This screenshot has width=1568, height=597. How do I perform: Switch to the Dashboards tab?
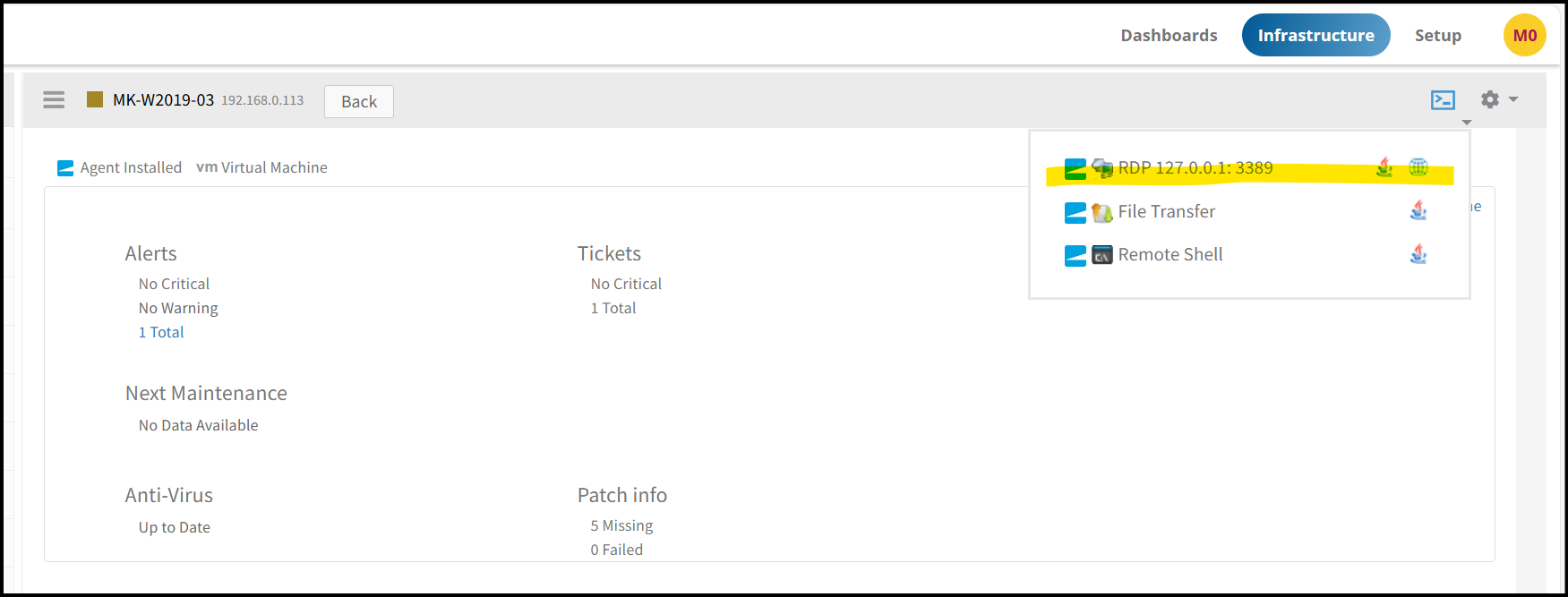pyautogui.click(x=1169, y=35)
